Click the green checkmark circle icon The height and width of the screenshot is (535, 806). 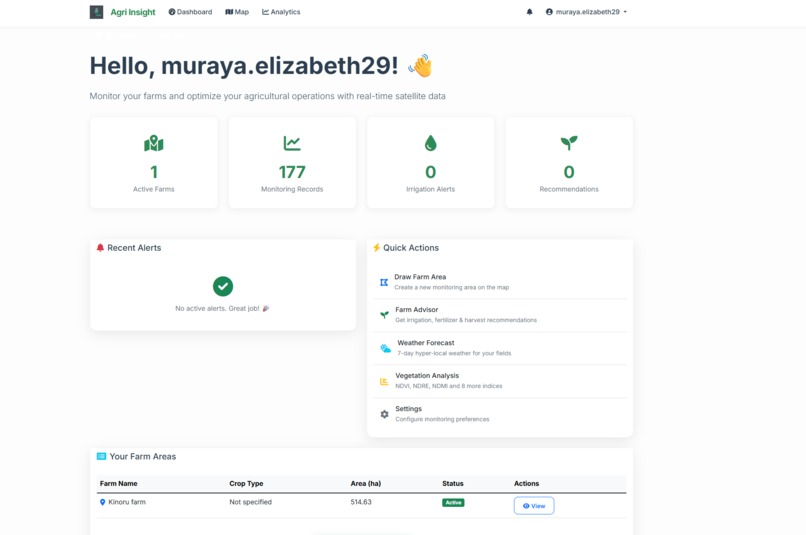[x=223, y=286]
